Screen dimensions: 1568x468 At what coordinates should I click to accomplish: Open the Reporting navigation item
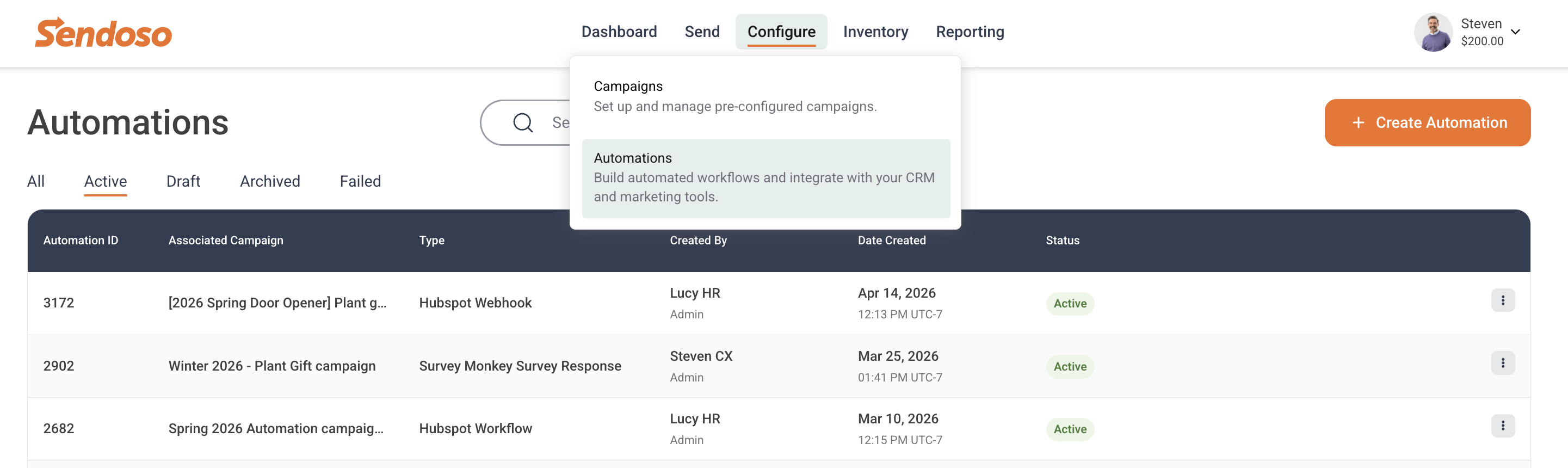click(x=970, y=32)
